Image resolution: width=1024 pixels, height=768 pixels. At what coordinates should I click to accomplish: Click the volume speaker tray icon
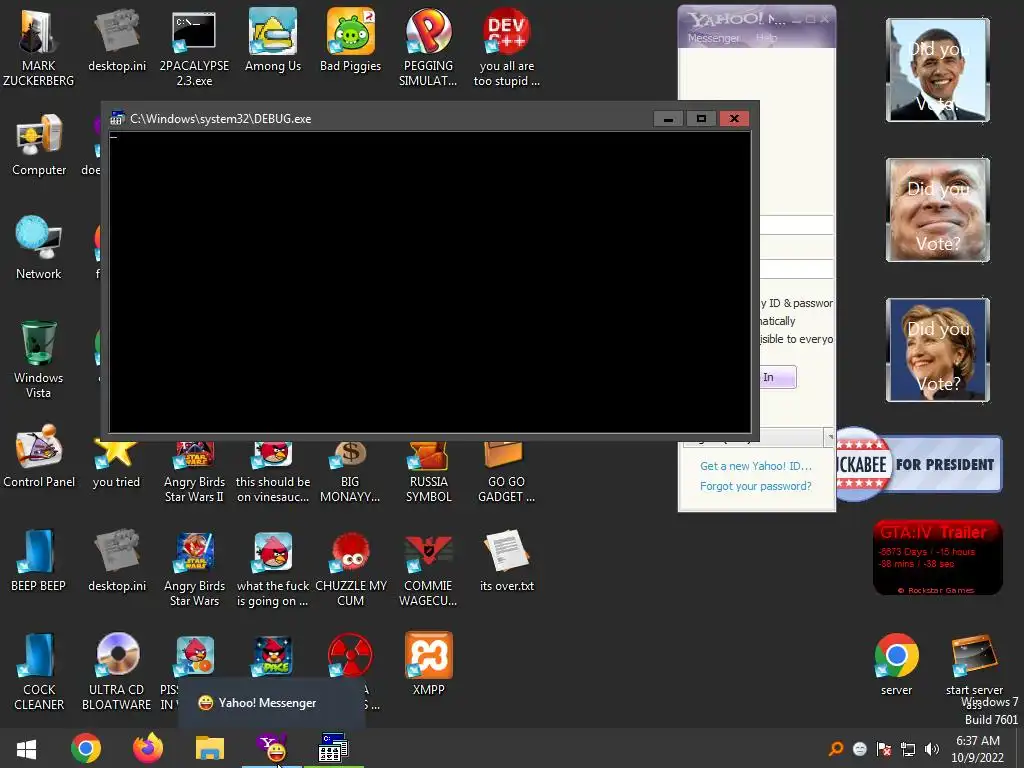click(x=932, y=749)
